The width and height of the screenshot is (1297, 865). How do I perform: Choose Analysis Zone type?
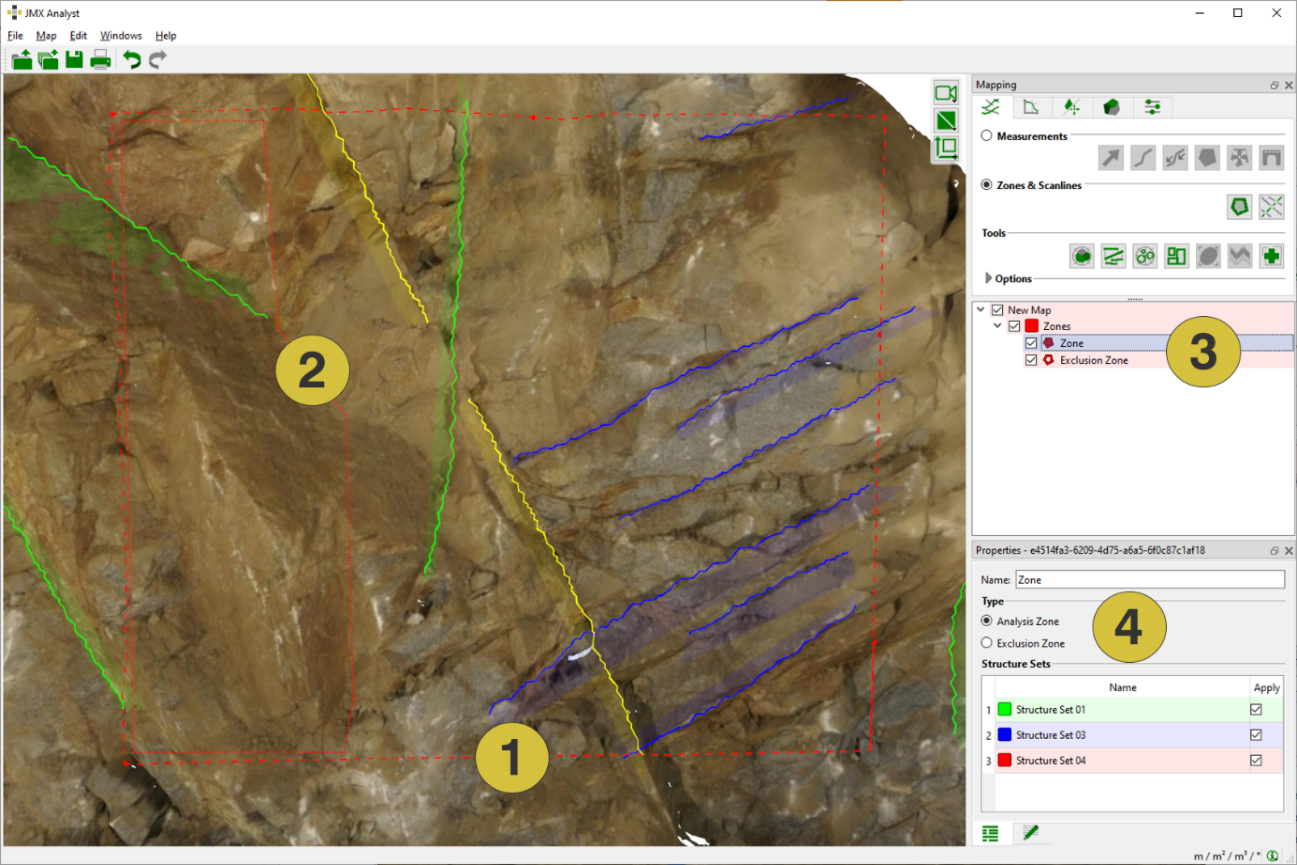point(987,621)
